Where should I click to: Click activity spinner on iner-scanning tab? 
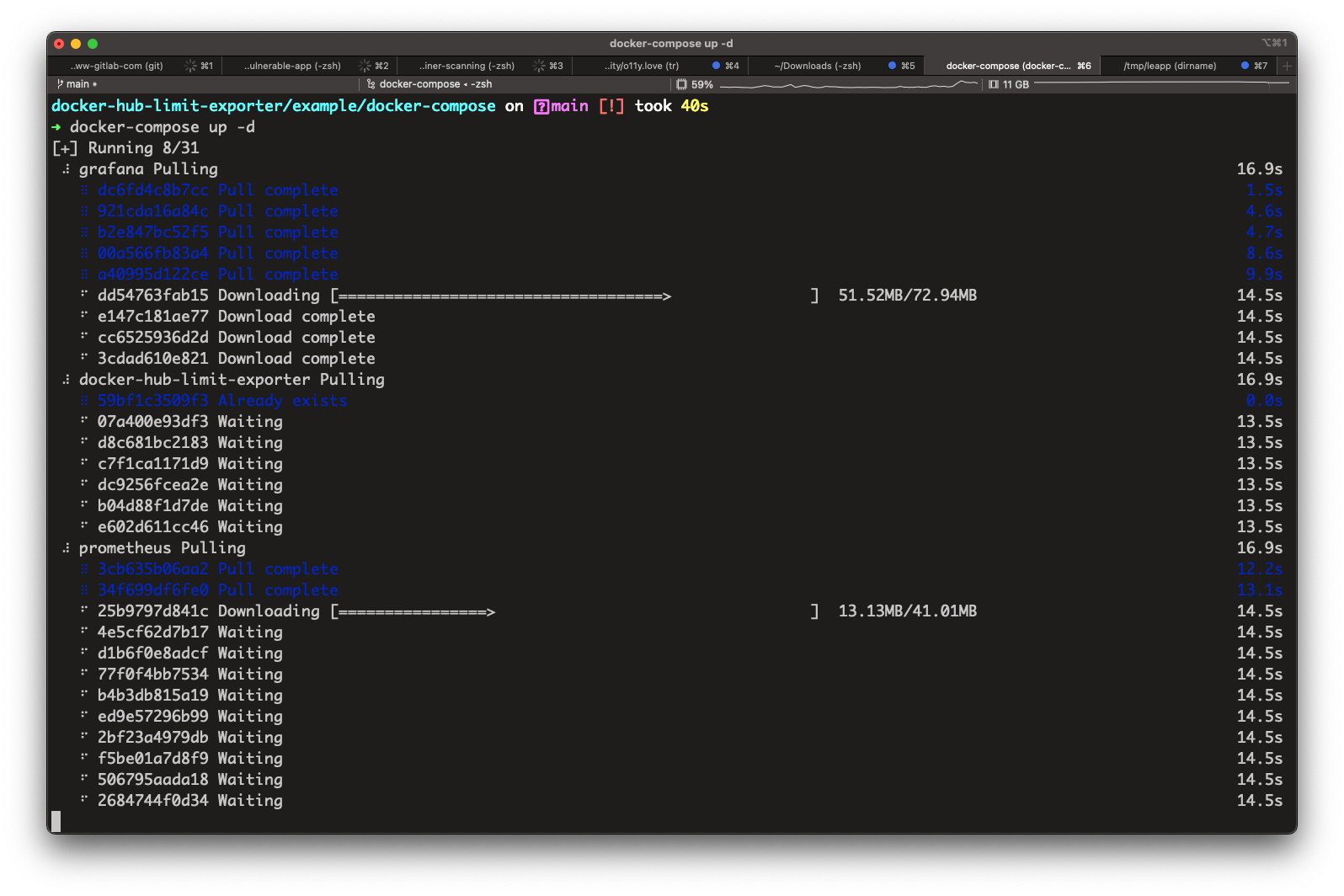539,66
